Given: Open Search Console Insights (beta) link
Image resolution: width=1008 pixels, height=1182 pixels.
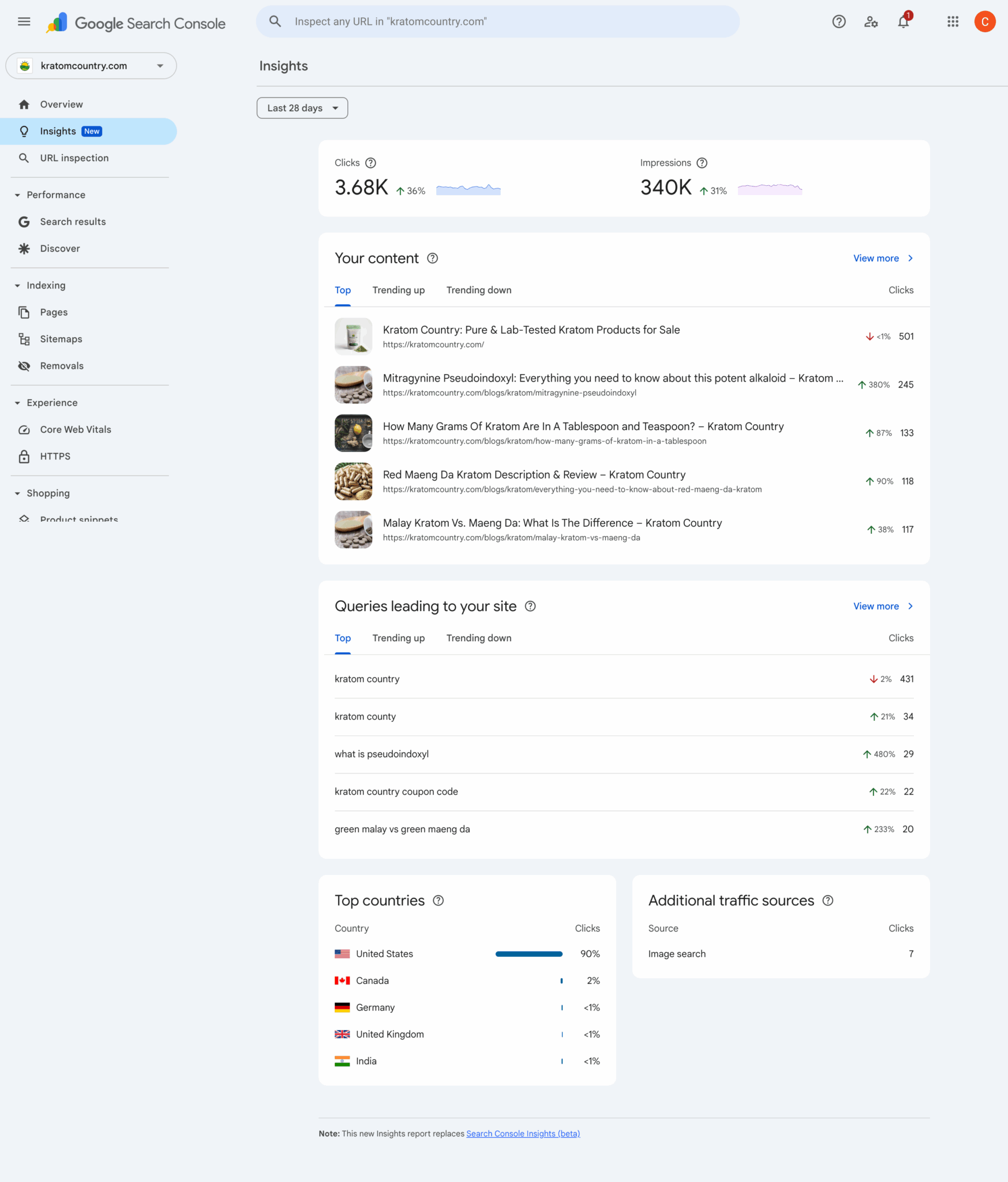Looking at the screenshot, I should (x=523, y=1134).
